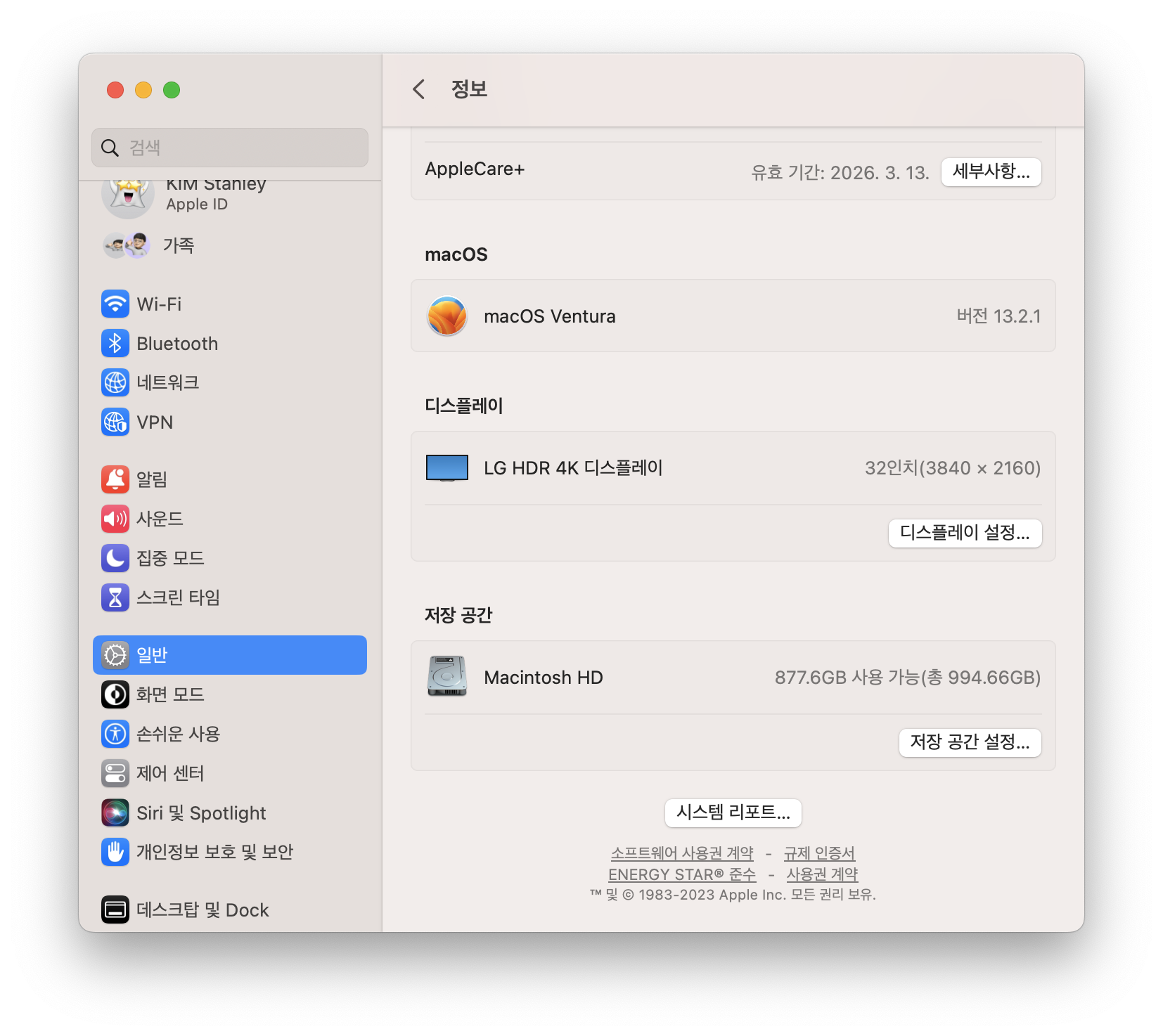Click the 스크린 타임 hourglass icon
This screenshot has width=1163, height=1036.
[x=115, y=597]
